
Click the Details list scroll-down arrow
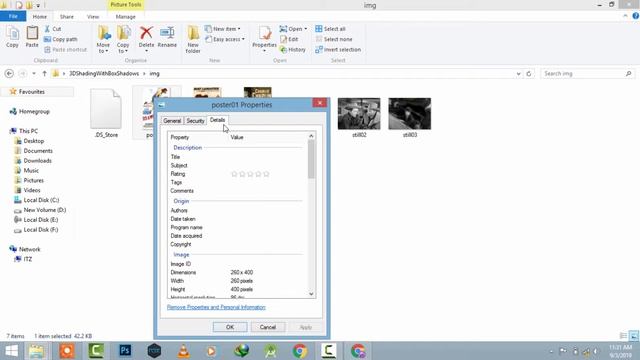(x=311, y=294)
